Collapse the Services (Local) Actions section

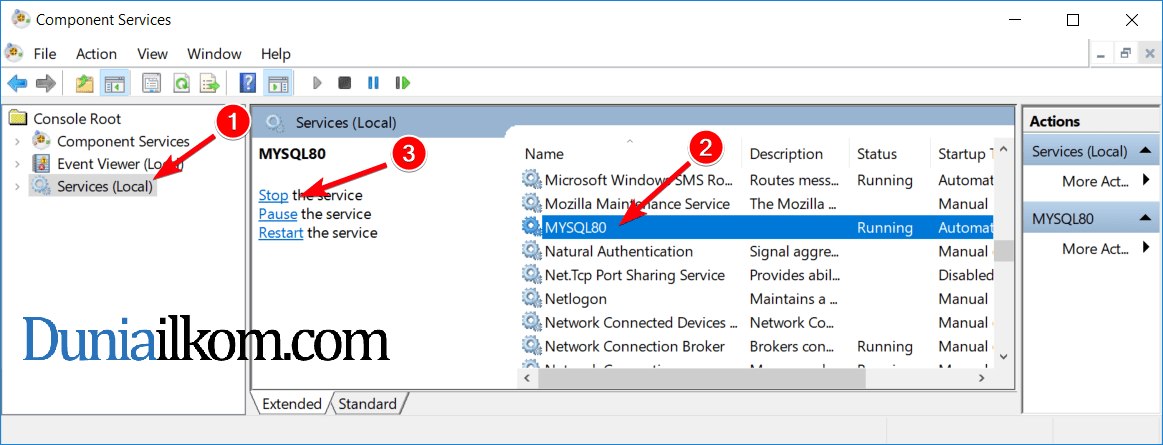click(x=1146, y=152)
